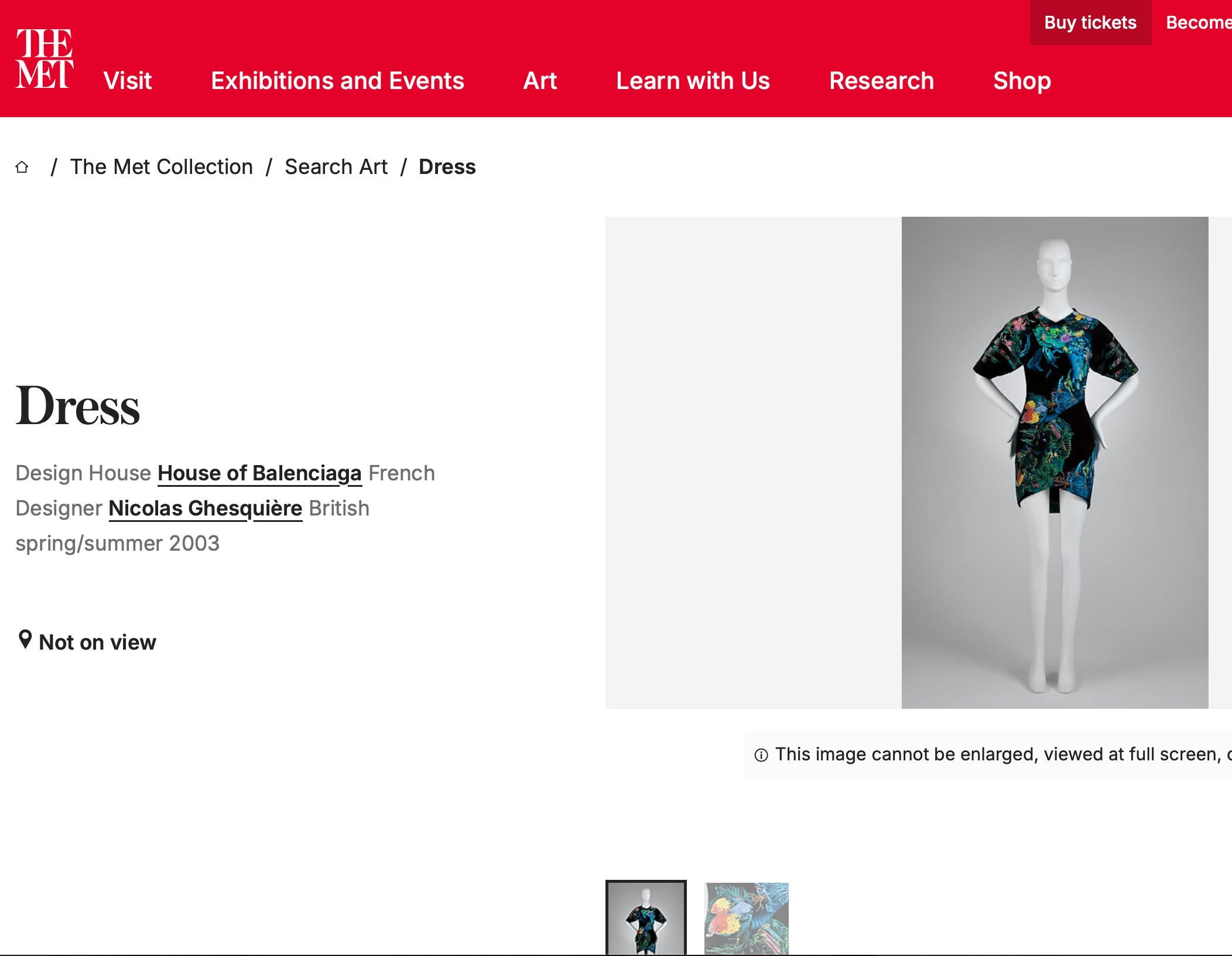Click the home icon in breadcrumb
Screen dimensions: 1232x956
pos(22,168)
